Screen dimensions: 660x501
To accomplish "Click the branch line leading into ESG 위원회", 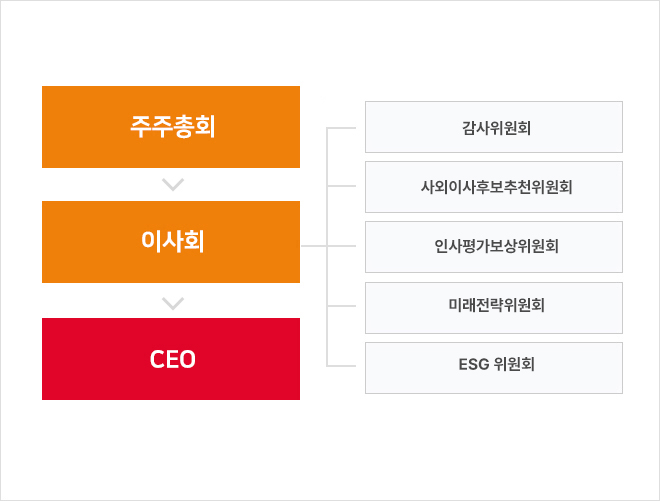I will (342, 366).
